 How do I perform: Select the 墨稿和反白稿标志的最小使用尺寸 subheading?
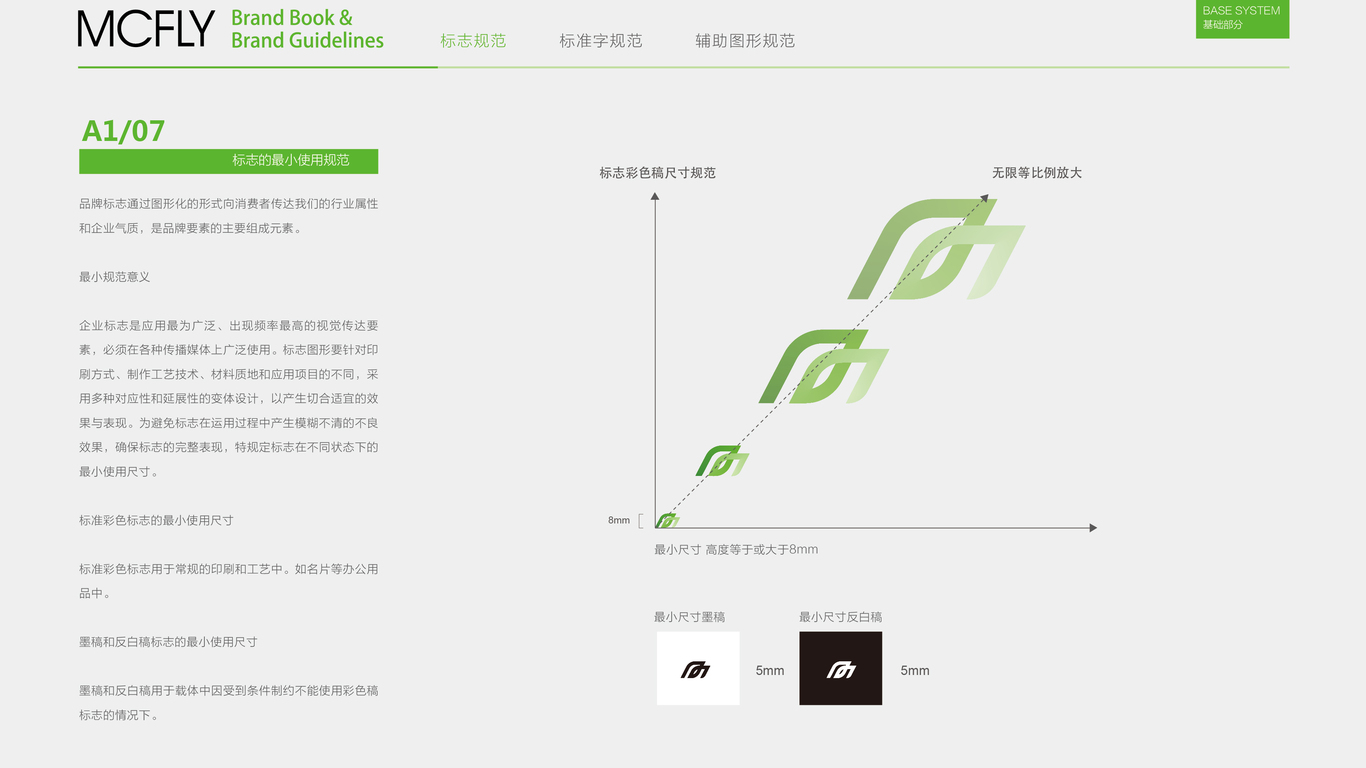point(168,642)
